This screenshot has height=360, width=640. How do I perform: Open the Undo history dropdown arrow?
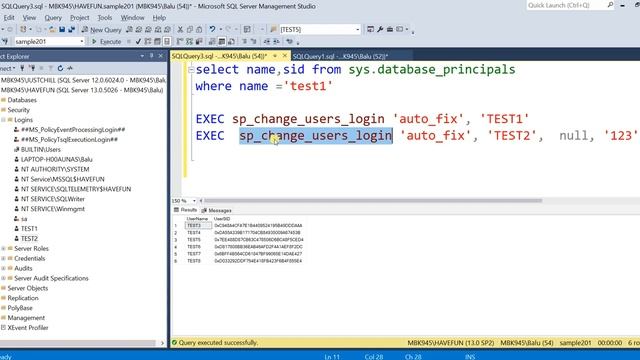click(221, 29)
